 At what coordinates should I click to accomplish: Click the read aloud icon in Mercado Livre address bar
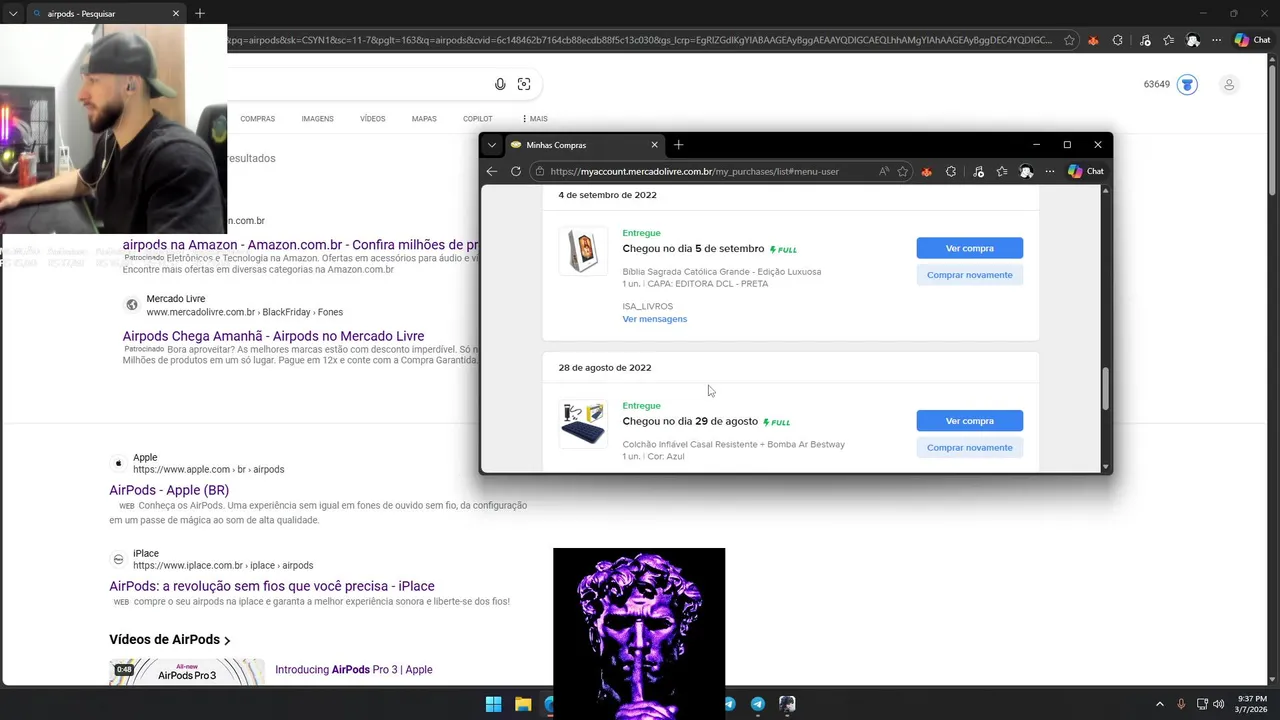[884, 171]
